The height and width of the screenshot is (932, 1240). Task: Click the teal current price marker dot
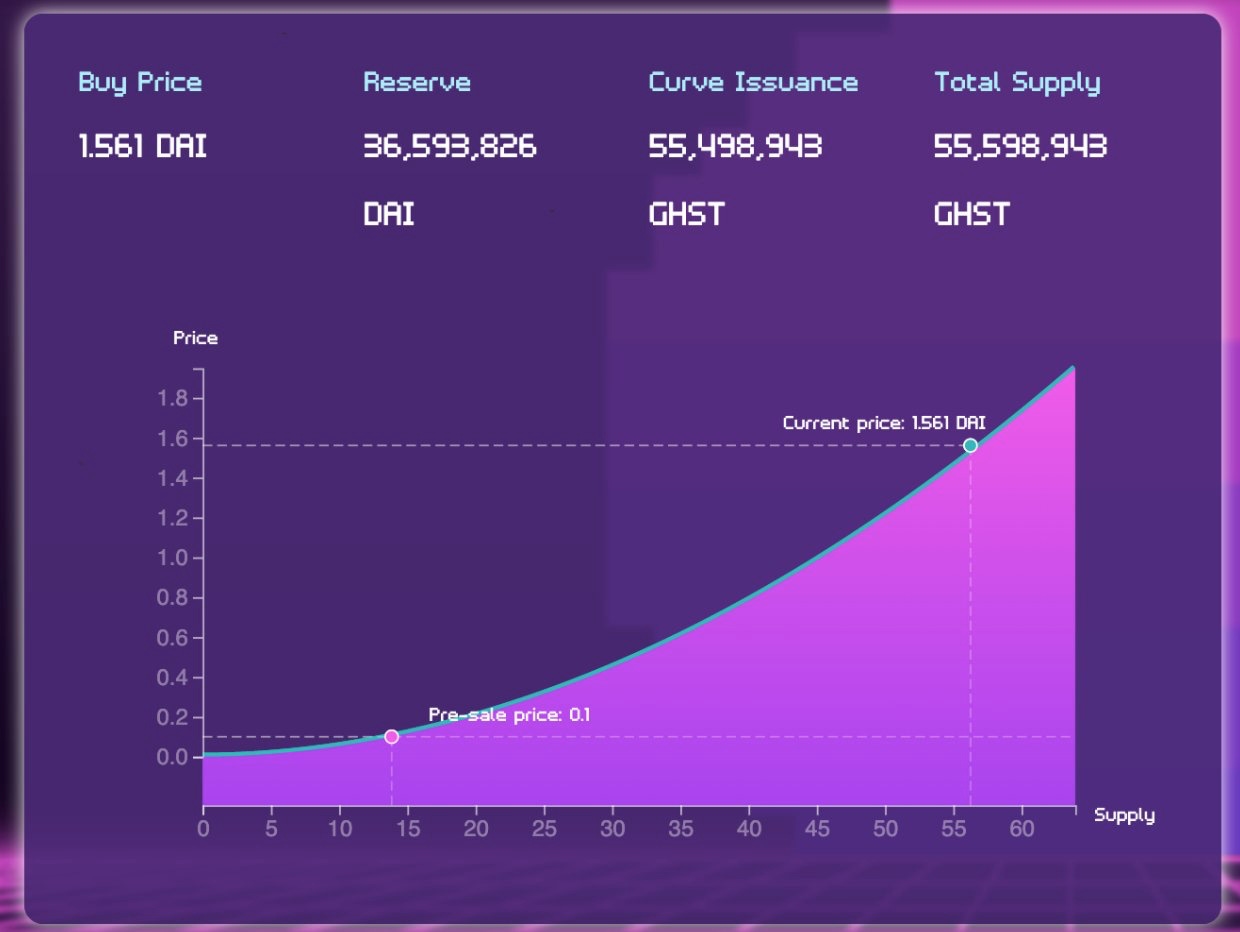click(970, 445)
